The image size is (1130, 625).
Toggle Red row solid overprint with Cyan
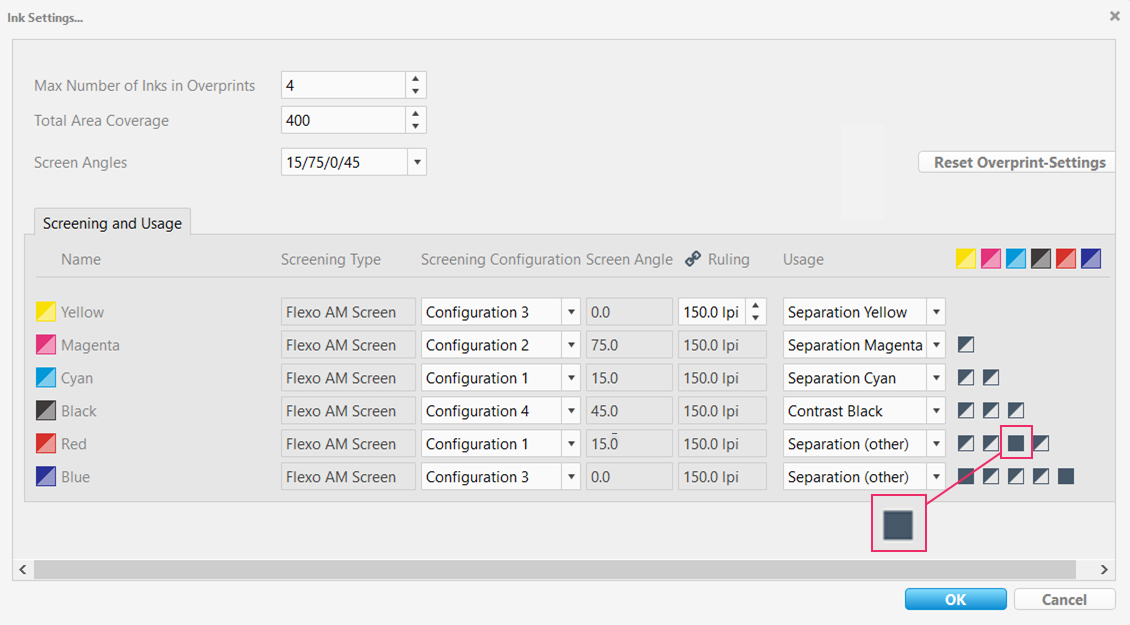[1016, 443]
